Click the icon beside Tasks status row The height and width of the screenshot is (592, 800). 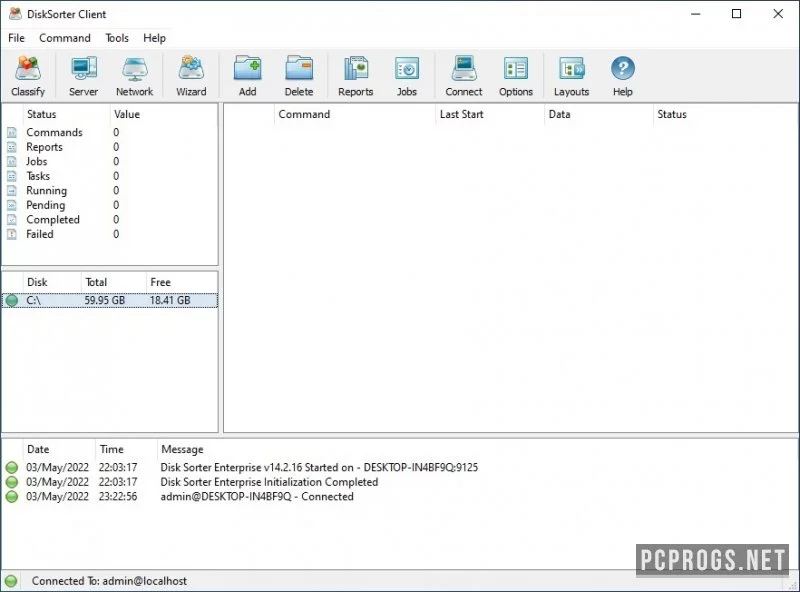tap(12, 176)
